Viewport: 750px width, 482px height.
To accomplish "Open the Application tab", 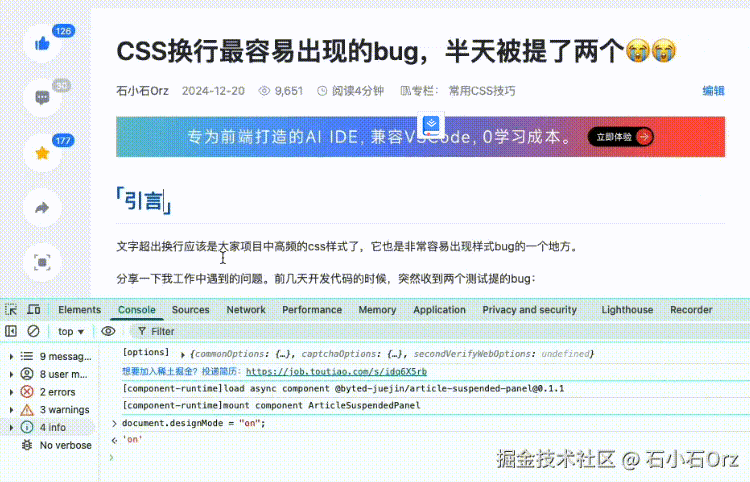I will click(x=439, y=309).
